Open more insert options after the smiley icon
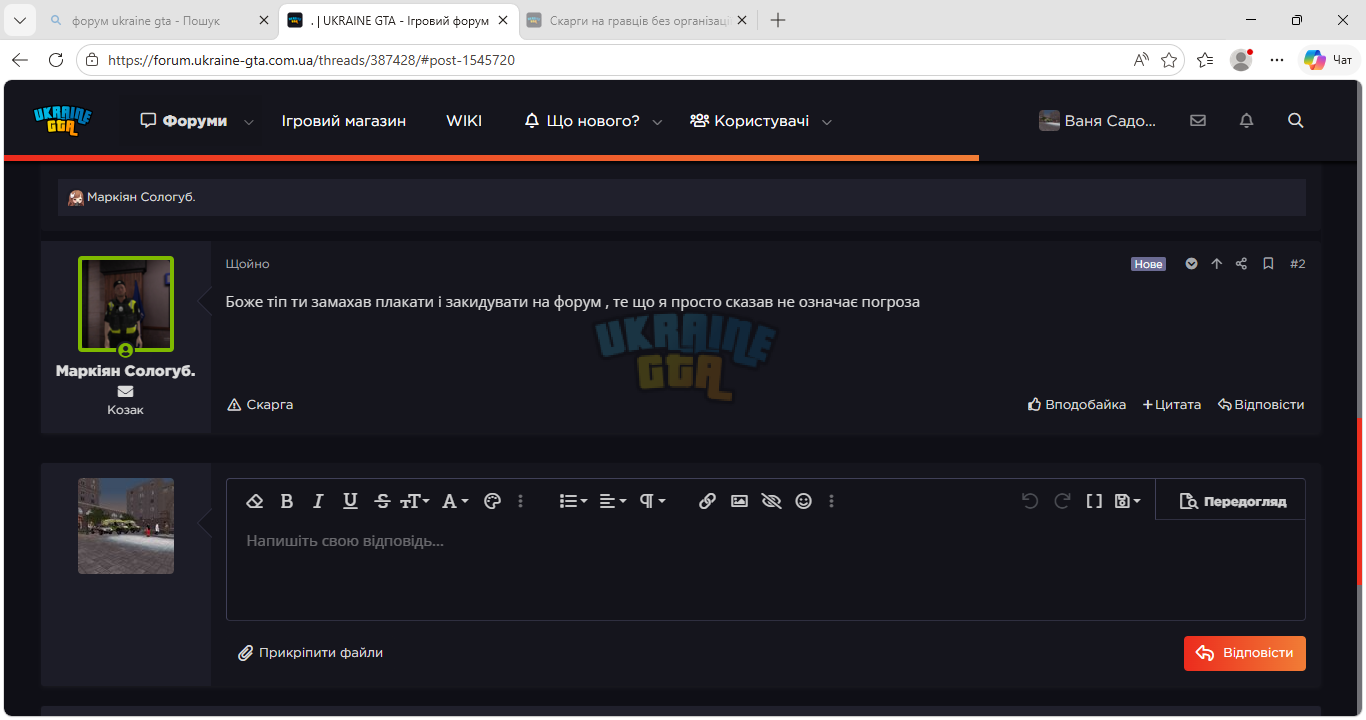Screen dimensions: 1366x720 coord(832,501)
